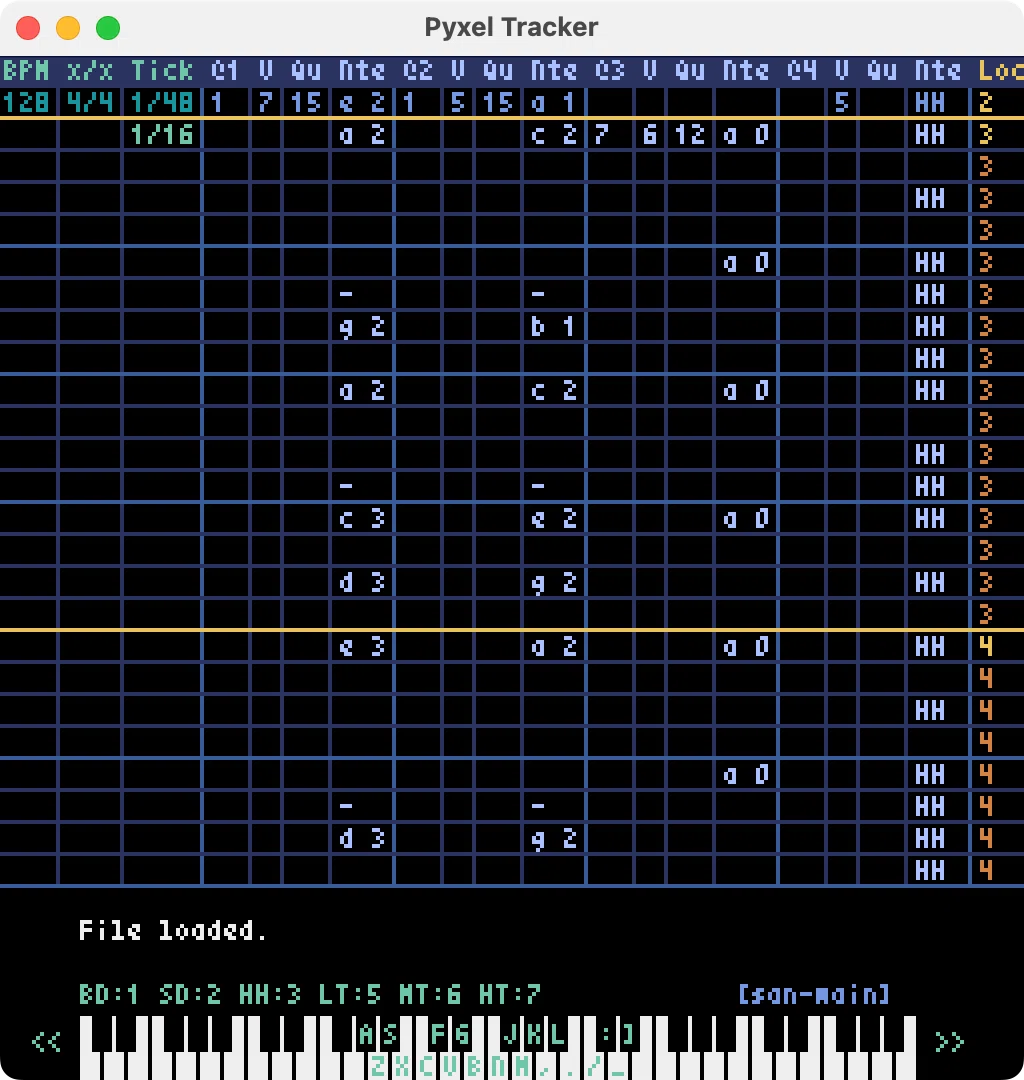The image size is (1024, 1080).
Task: Click the MT:6 drum mapping label
Action: coord(430,994)
